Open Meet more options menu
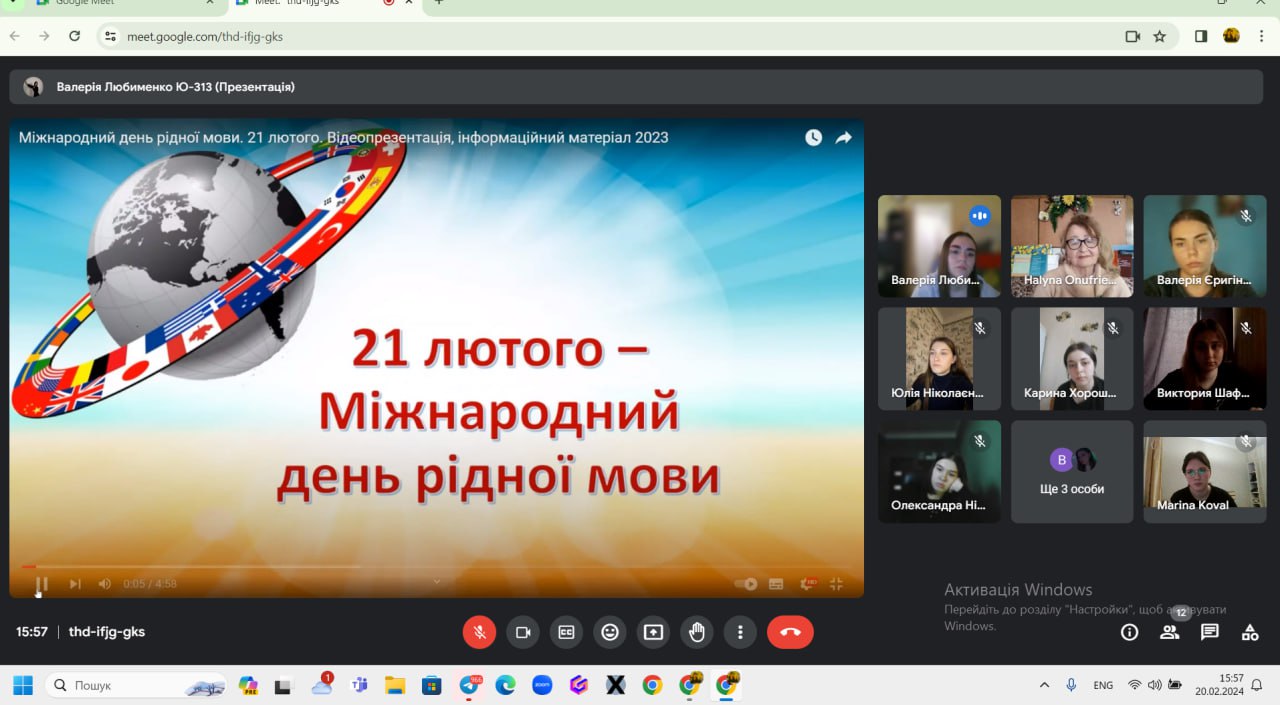This screenshot has height=705, width=1280. (740, 632)
